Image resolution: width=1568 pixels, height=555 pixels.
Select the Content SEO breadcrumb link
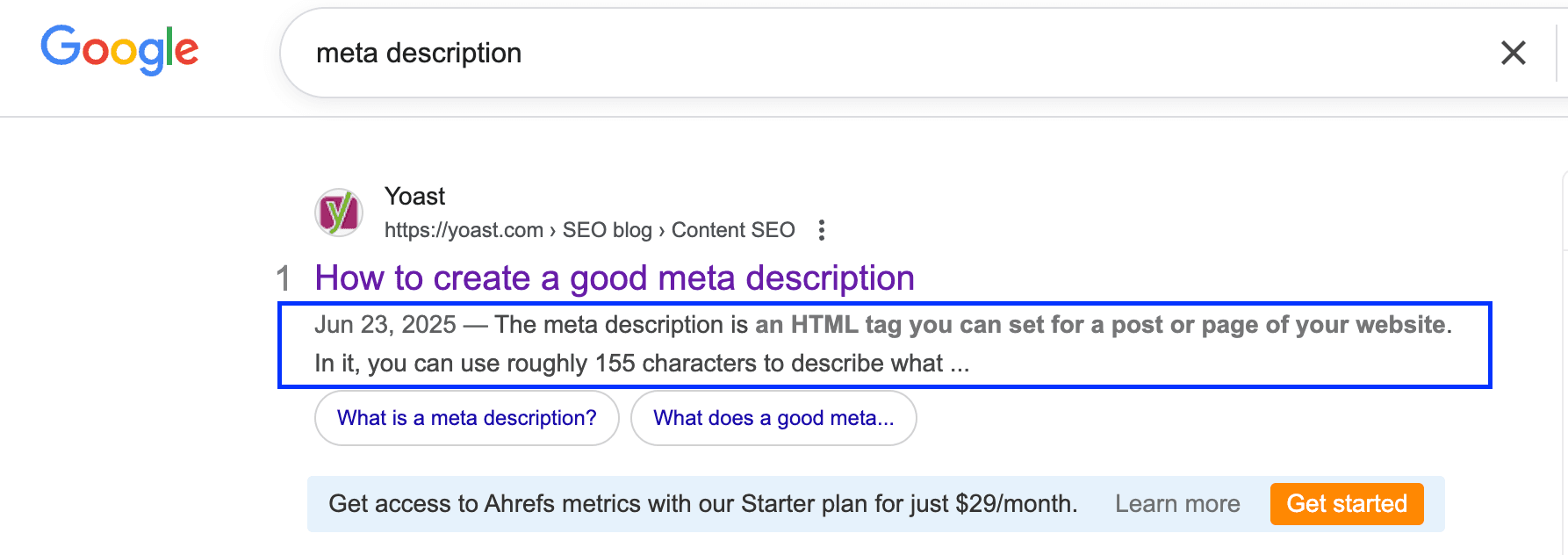(733, 229)
